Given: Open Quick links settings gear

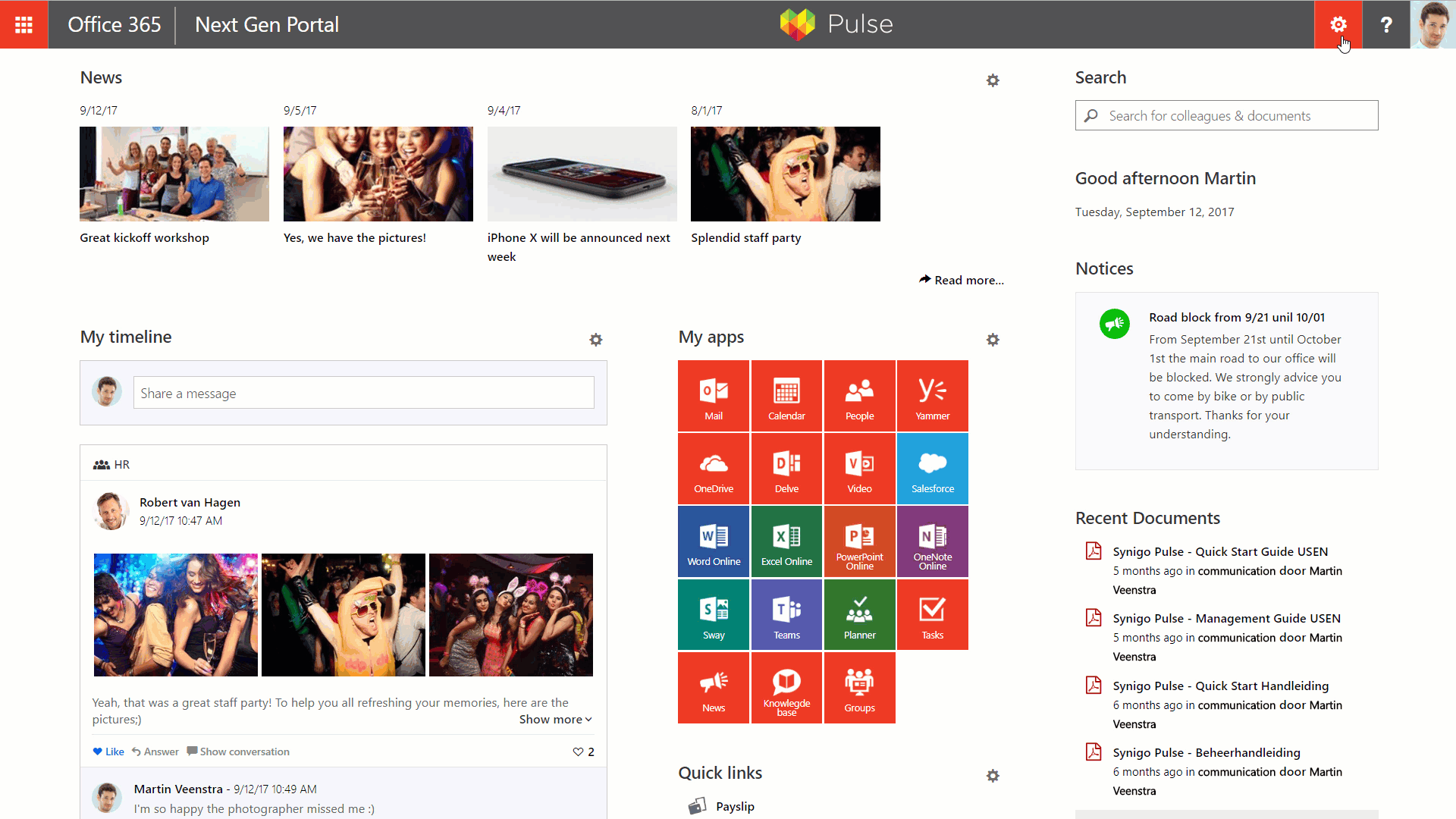Looking at the screenshot, I should [993, 776].
